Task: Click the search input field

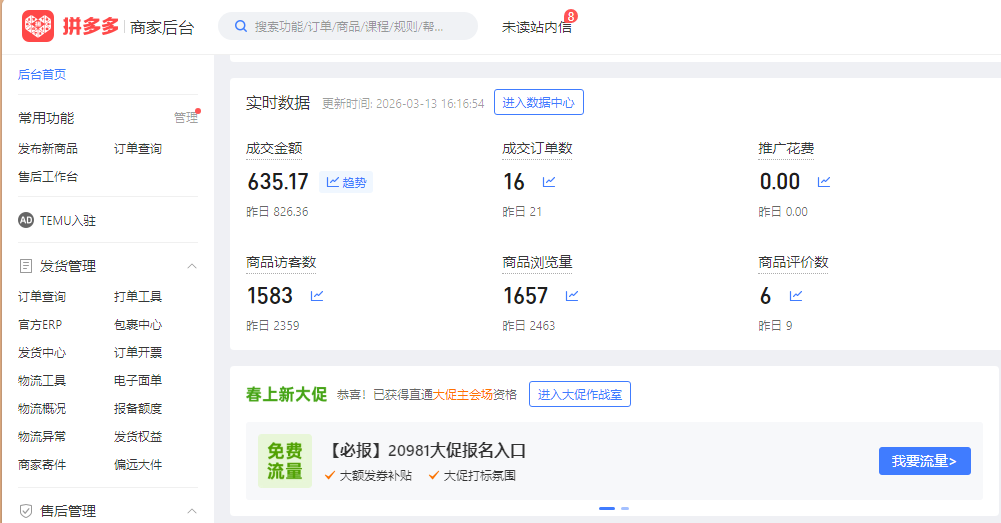Action: [x=348, y=27]
